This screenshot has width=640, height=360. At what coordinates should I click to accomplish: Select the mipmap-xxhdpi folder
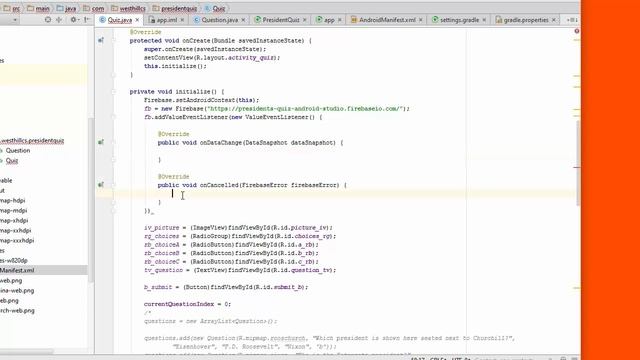pos(16,231)
